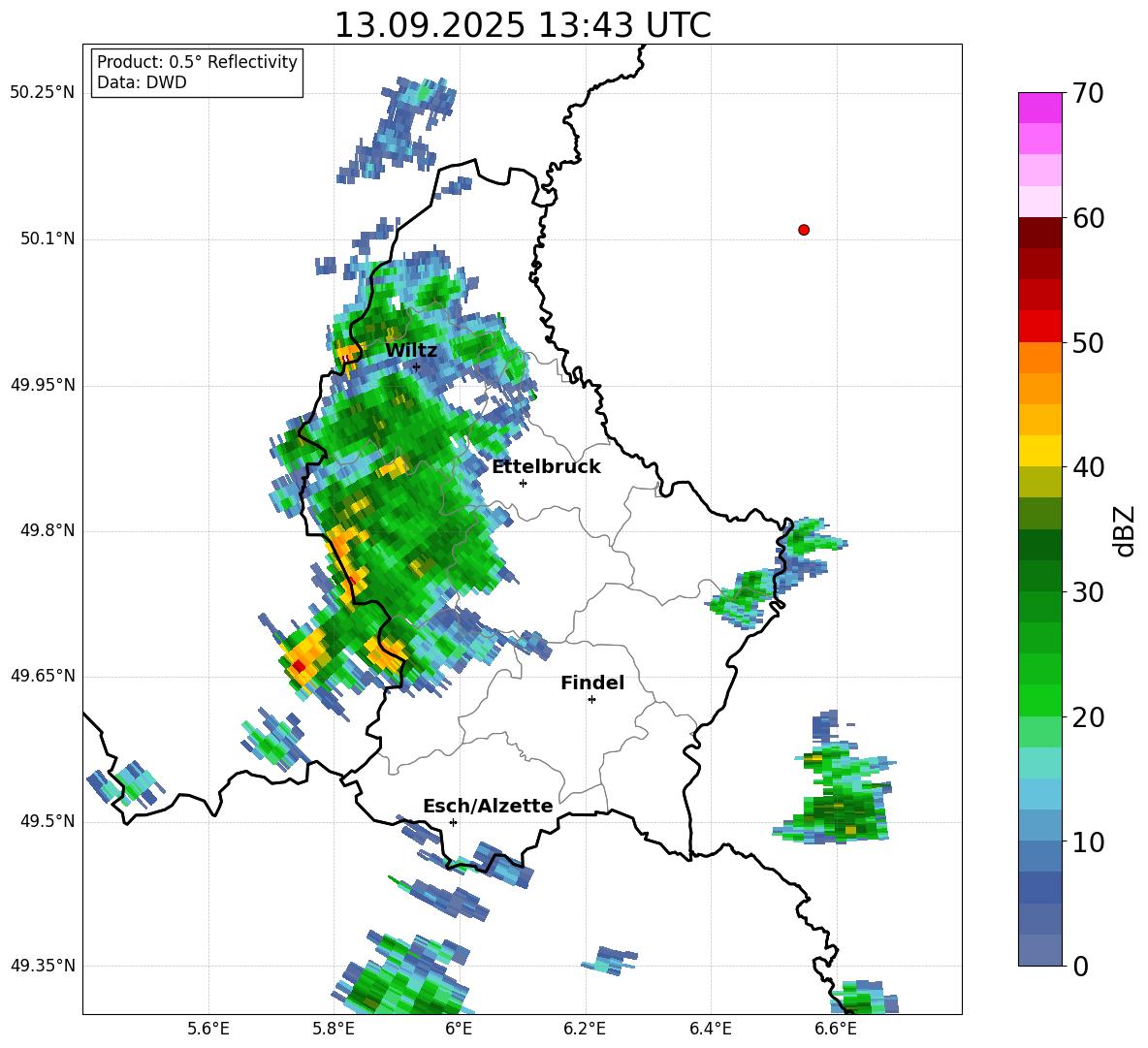The width and height of the screenshot is (1148, 1048).
Task: Click the 'Data: DWD' label
Action: (142, 82)
